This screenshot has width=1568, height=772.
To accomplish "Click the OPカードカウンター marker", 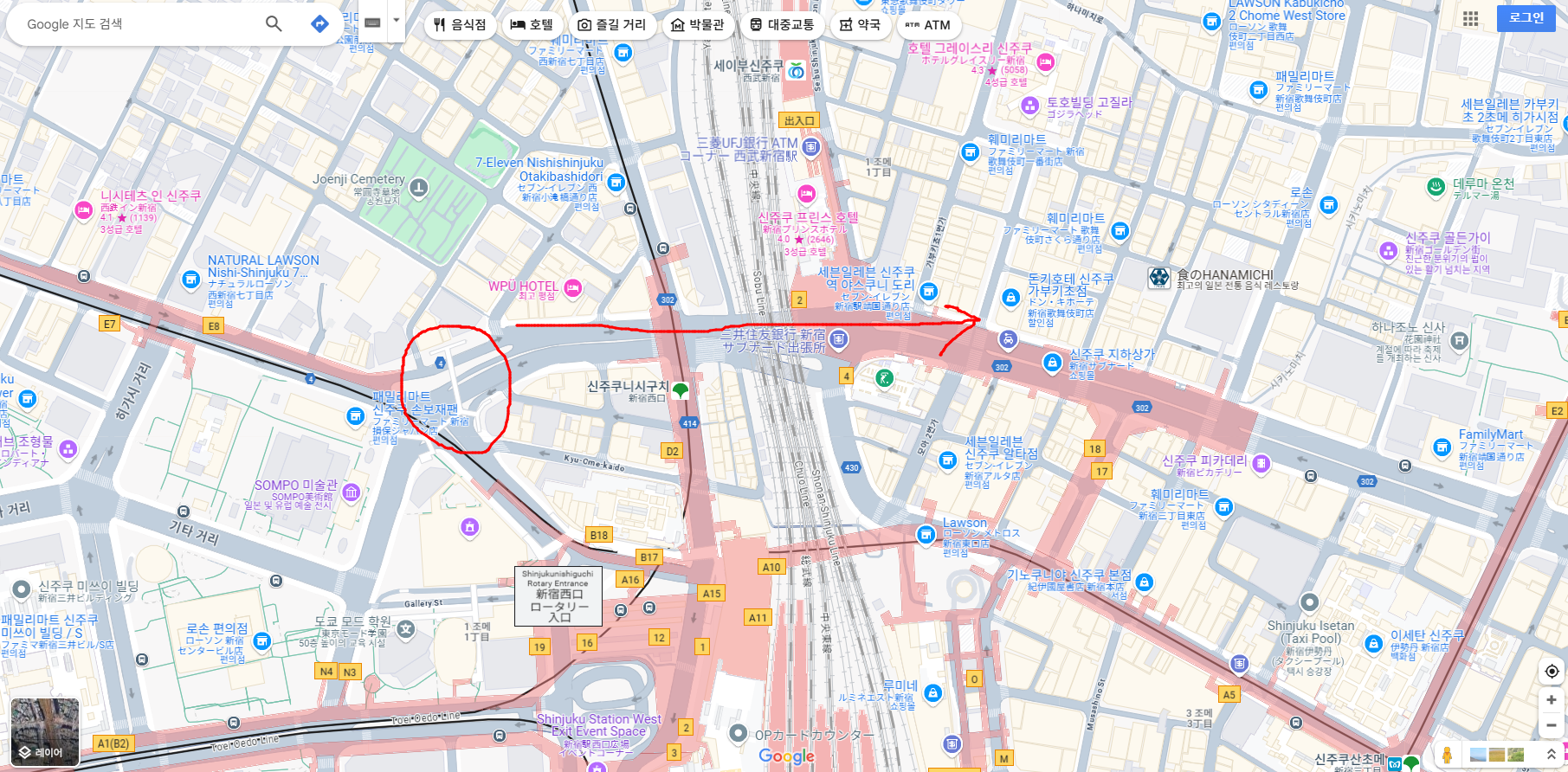I will pyautogui.click(x=738, y=734).
